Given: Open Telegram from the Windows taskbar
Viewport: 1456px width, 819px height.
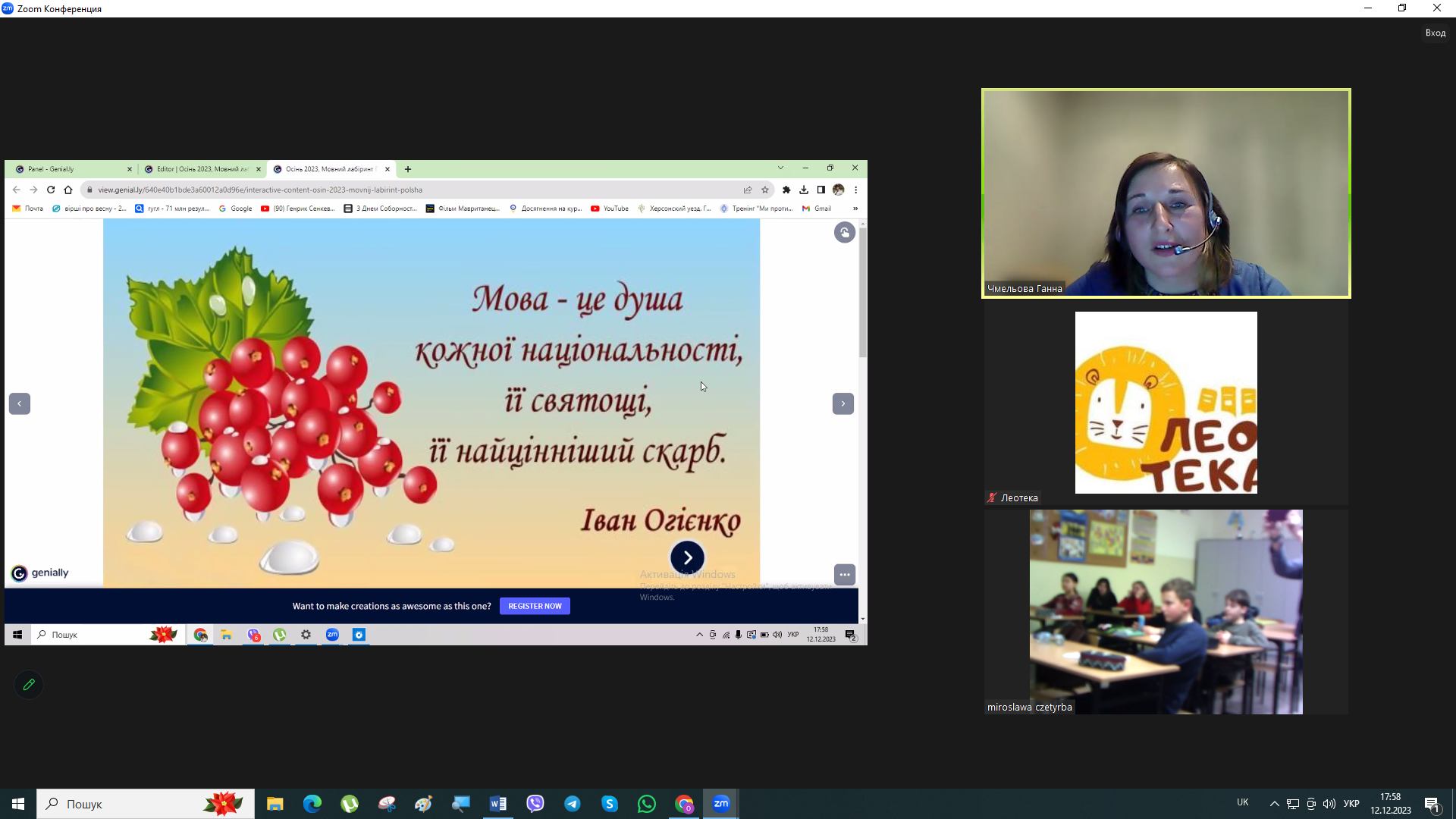Looking at the screenshot, I should click(x=573, y=804).
